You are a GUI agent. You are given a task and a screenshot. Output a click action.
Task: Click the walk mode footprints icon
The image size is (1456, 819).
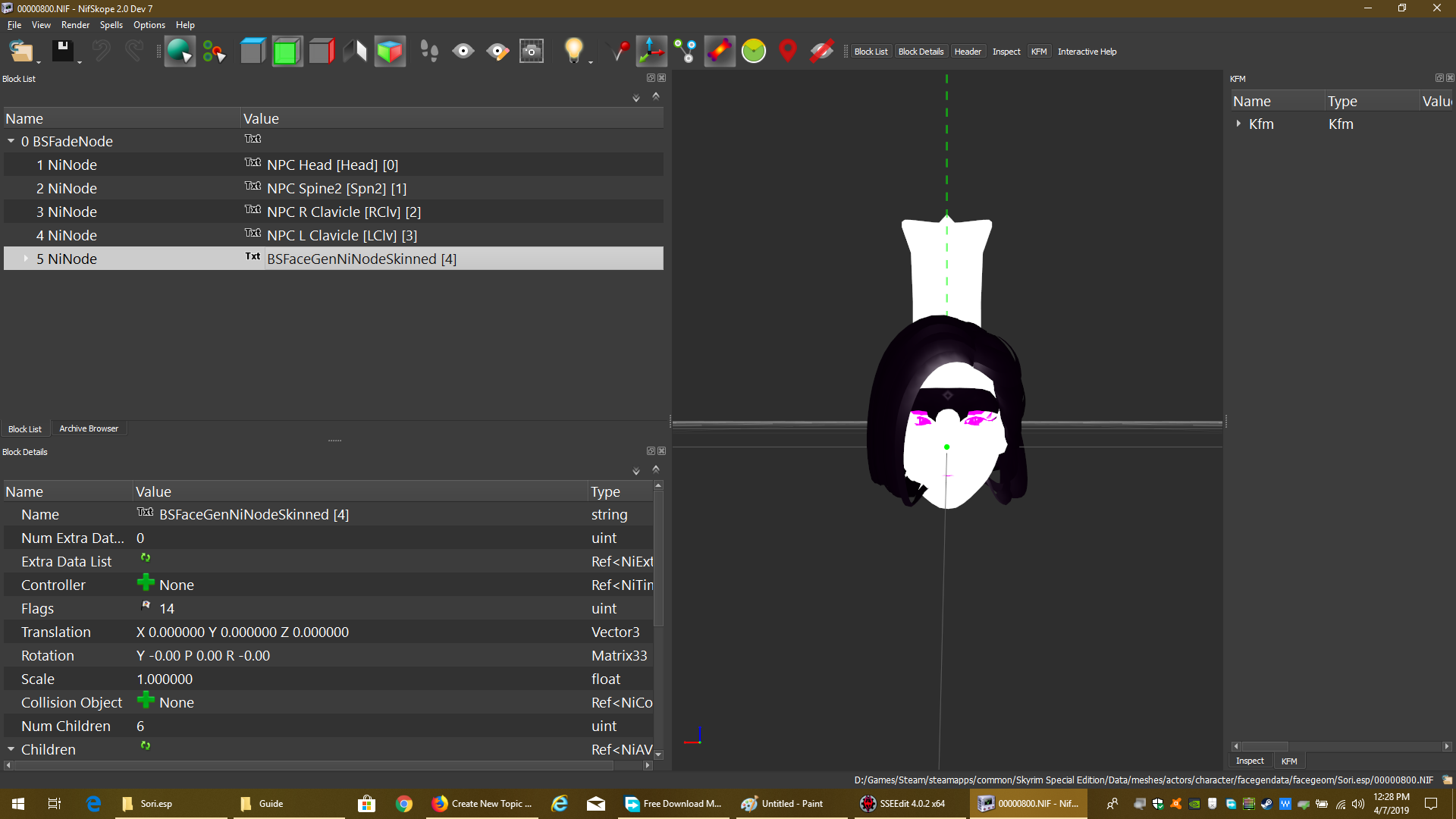click(428, 52)
